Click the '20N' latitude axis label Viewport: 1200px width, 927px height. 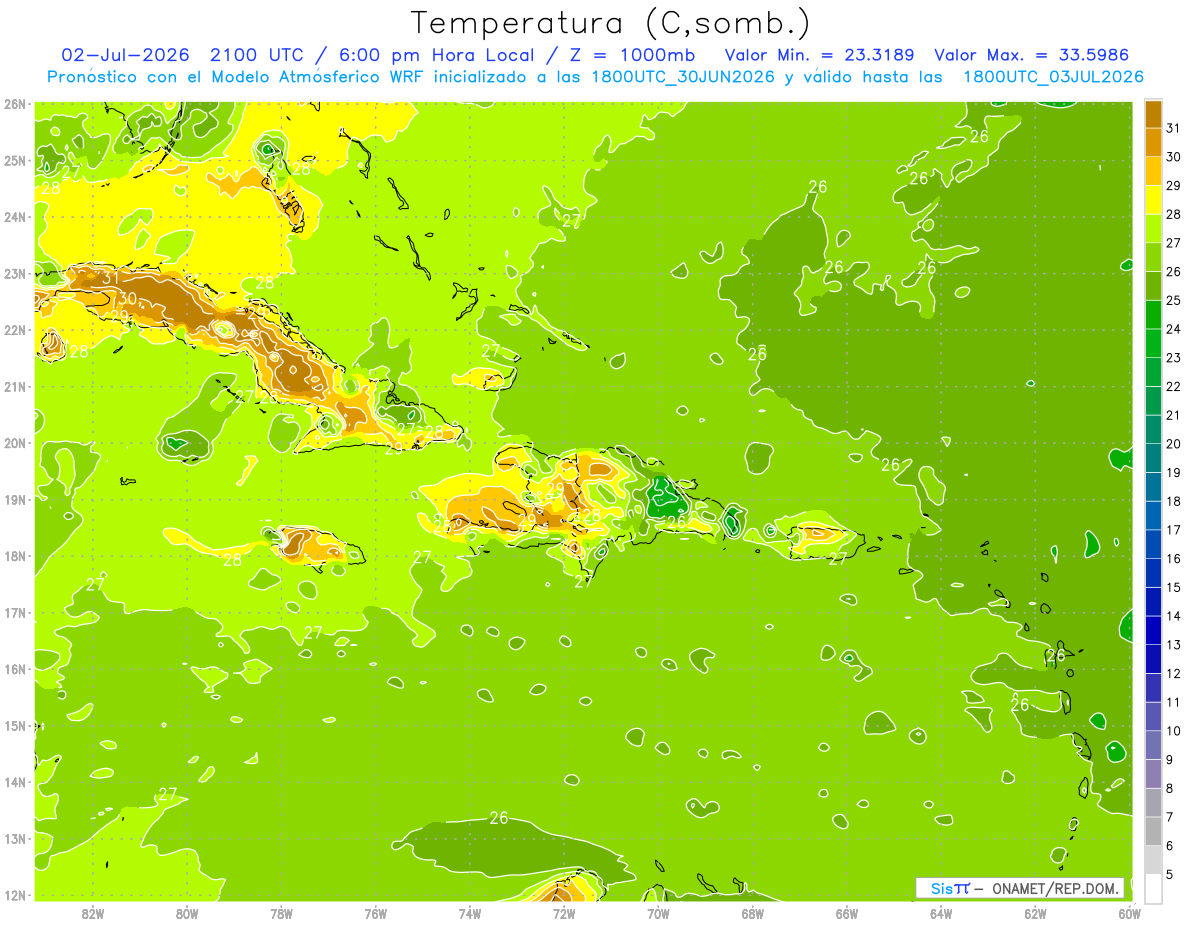[14, 443]
